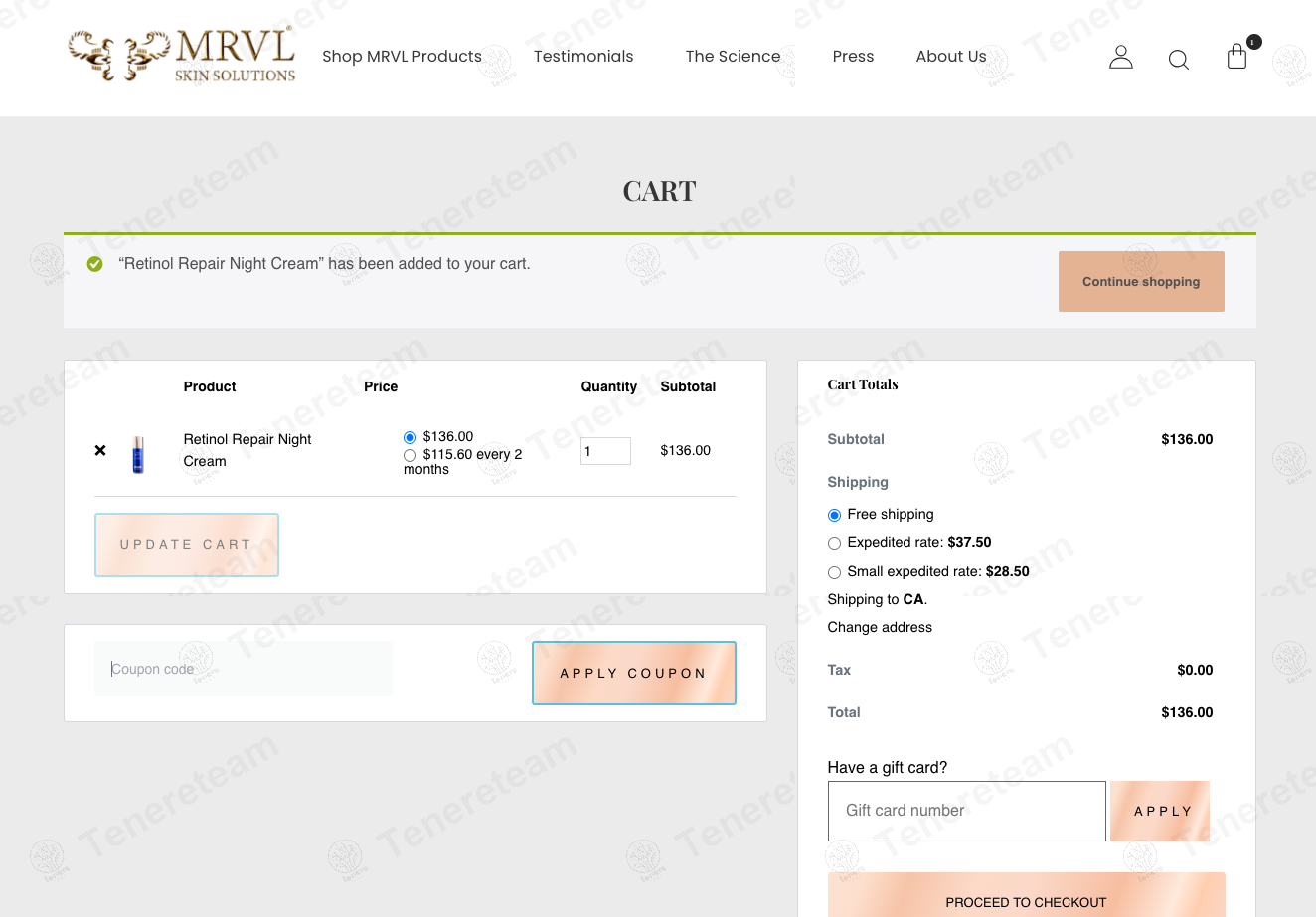Open the shopping bag cart icon
The image size is (1316, 917).
click(1237, 56)
